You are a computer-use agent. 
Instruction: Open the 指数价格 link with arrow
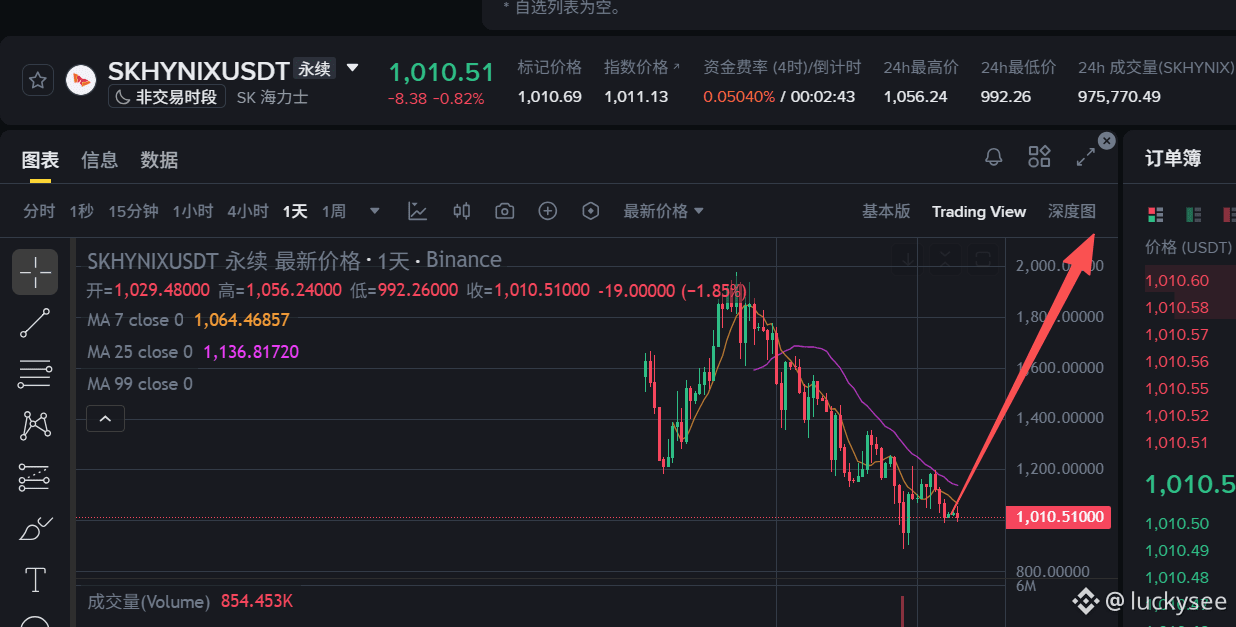coord(642,68)
